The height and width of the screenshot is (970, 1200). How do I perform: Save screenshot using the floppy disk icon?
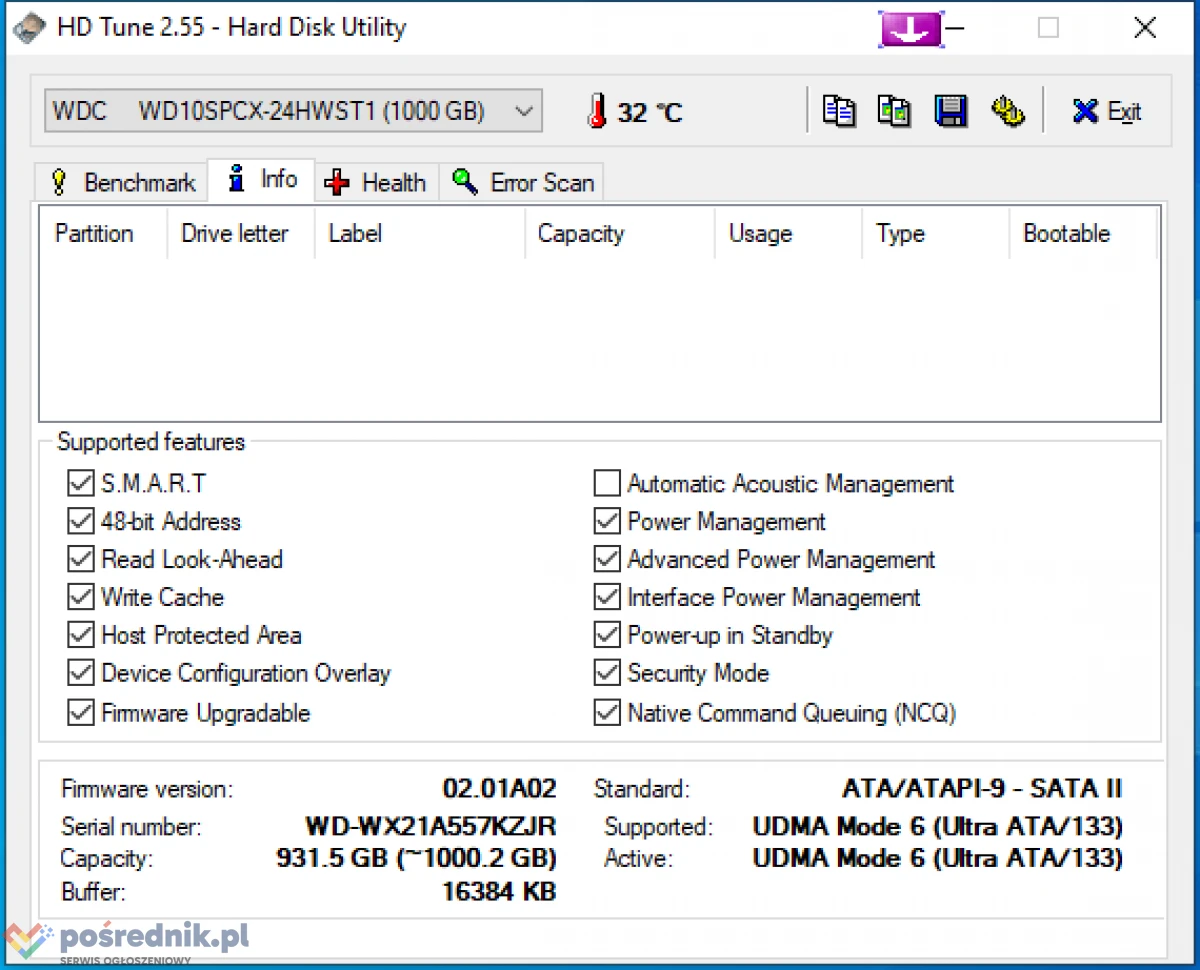(x=950, y=111)
